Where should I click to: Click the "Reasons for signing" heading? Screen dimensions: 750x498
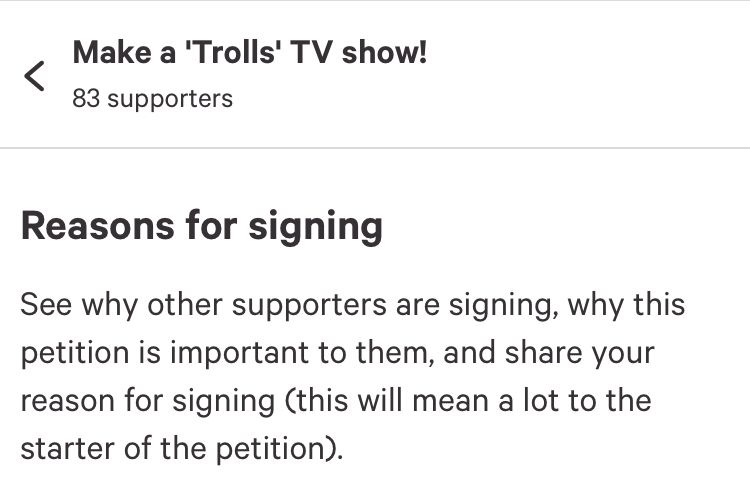201,227
